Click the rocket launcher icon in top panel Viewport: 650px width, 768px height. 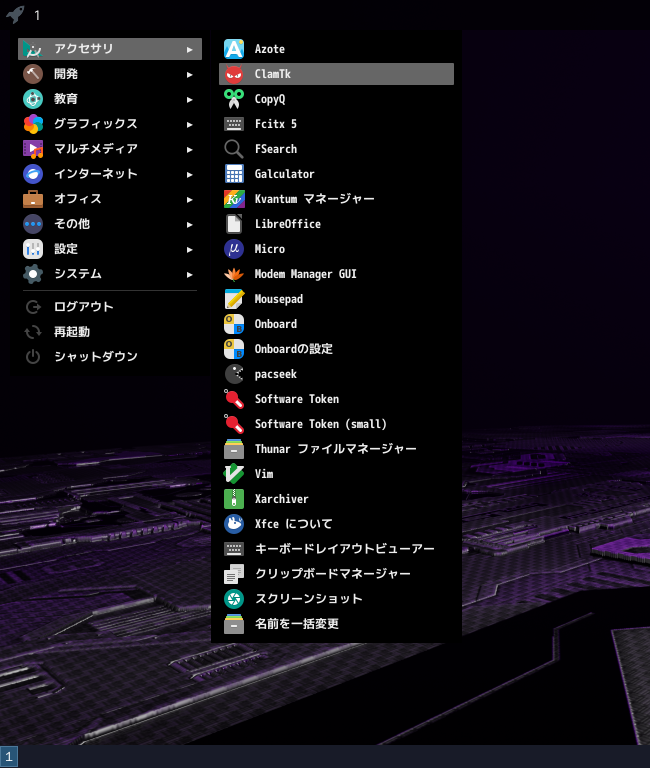click(x=15, y=14)
